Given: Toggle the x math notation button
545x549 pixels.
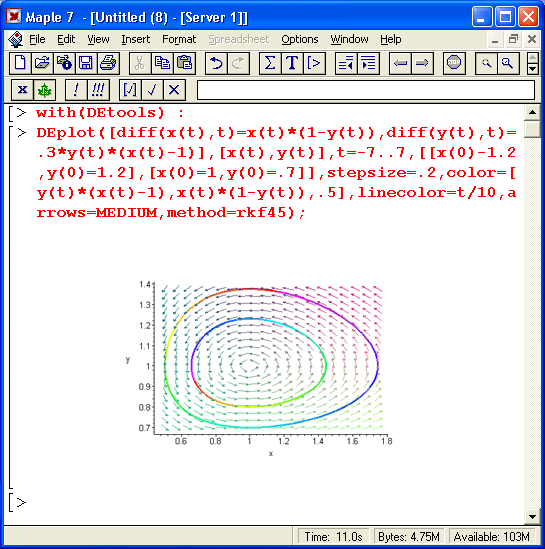Looking at the screenshot, I should tap(22, 90).
